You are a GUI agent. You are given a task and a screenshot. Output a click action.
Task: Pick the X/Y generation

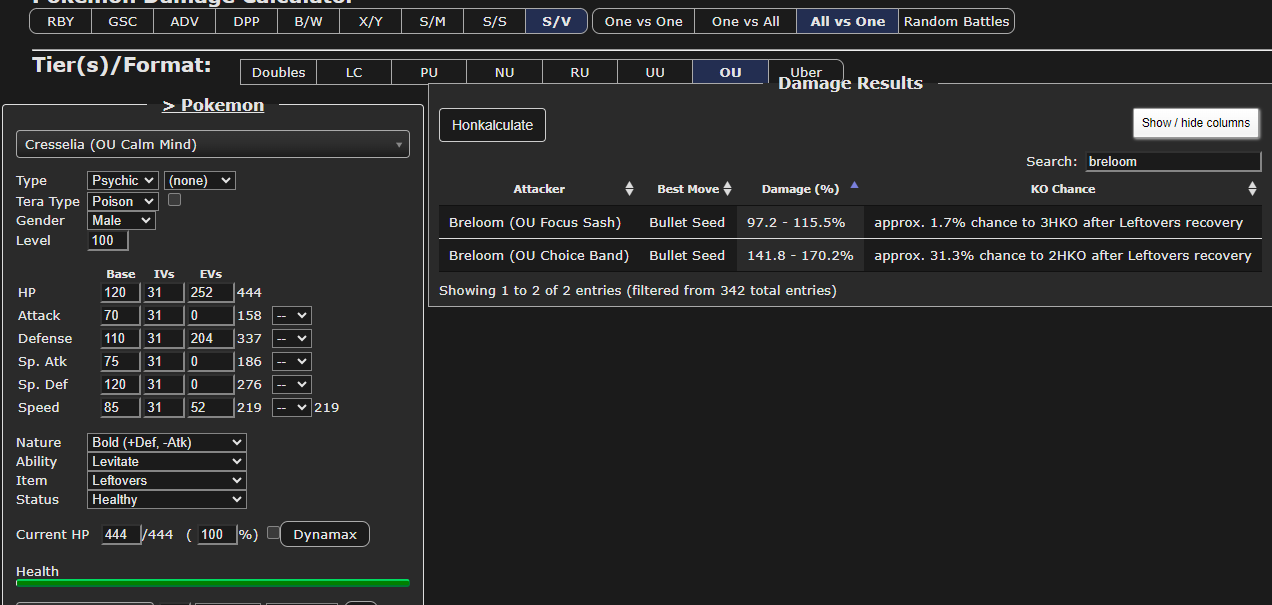click(370, 21)
